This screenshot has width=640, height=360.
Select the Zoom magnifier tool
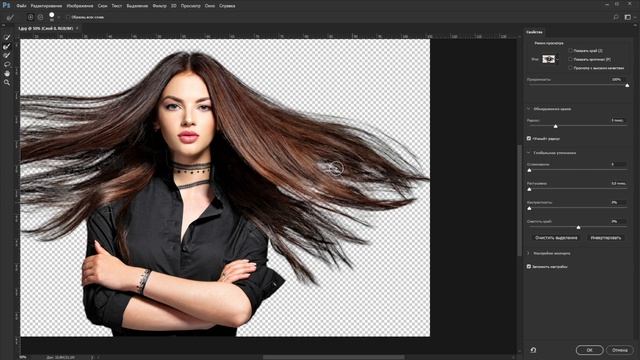[7, 82]
